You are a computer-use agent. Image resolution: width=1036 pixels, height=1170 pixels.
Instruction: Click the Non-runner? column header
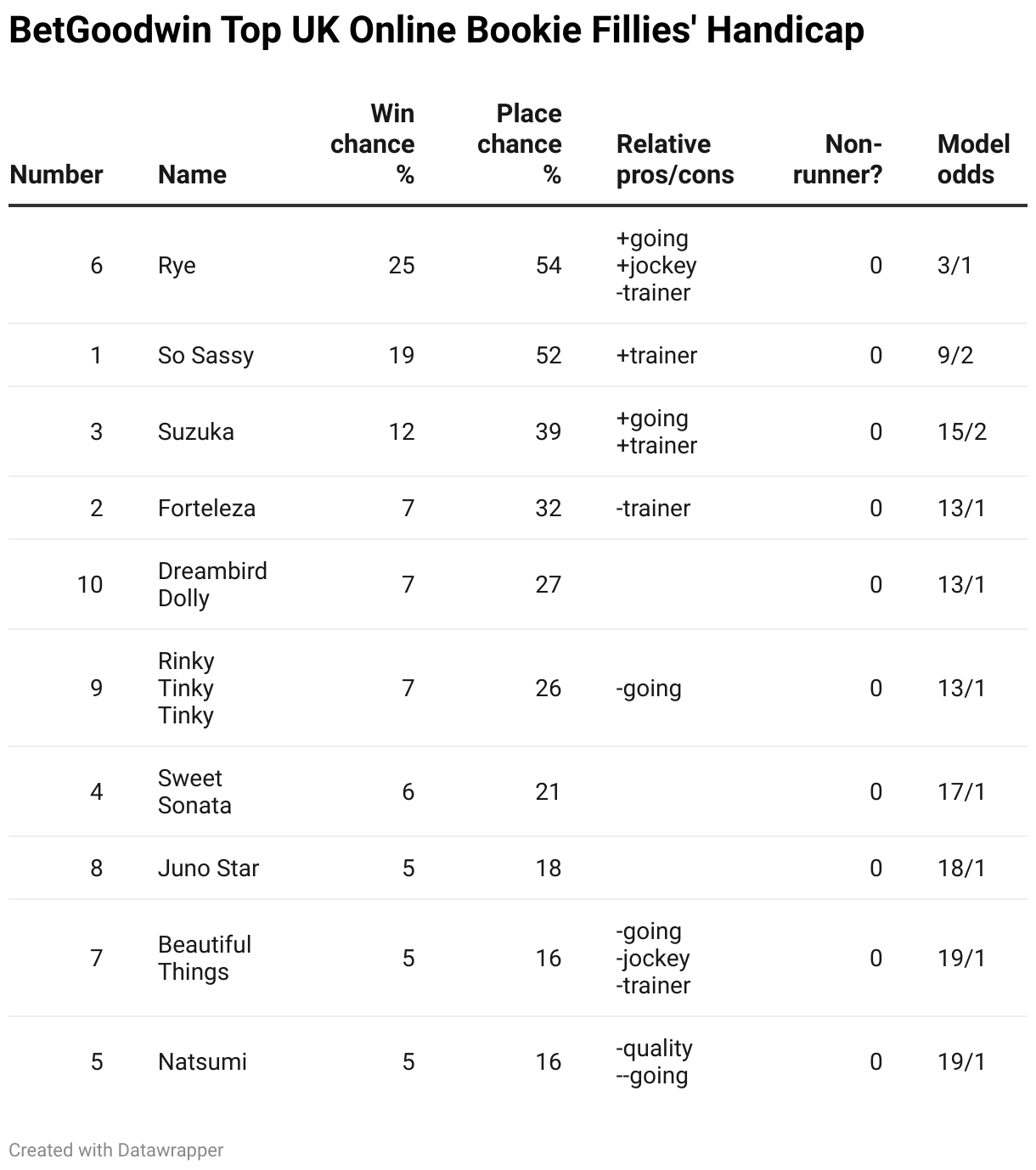(x=837, y=159)
